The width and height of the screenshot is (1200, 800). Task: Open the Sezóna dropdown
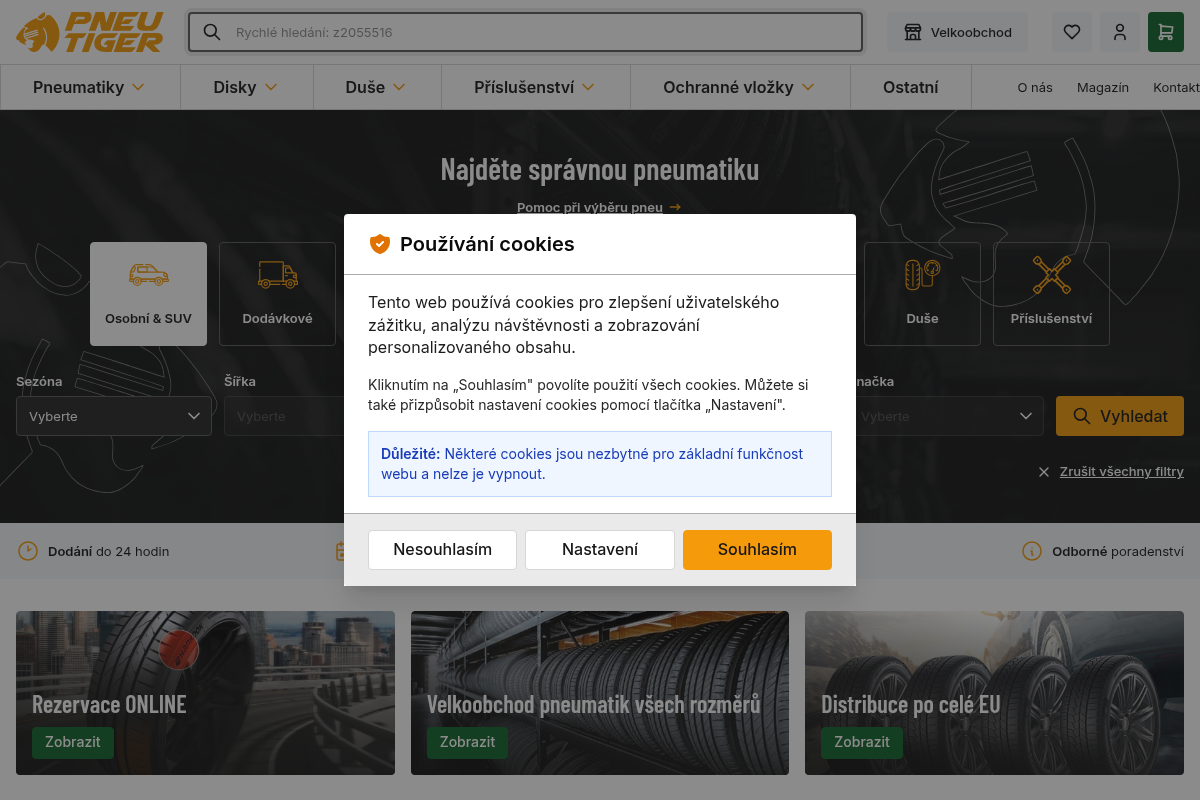(114, 416)
